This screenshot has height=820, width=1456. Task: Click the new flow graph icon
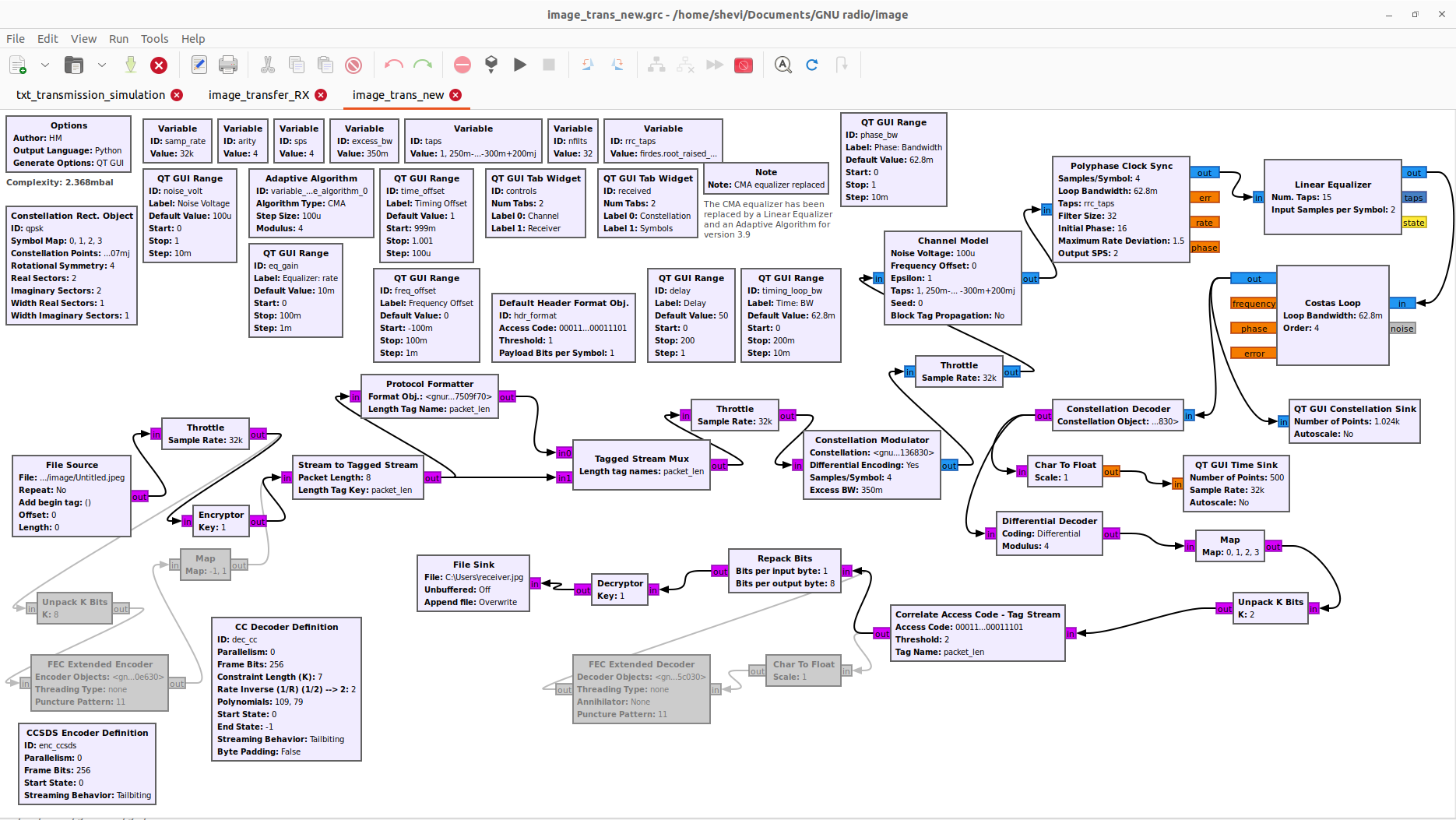coord(18,65)
